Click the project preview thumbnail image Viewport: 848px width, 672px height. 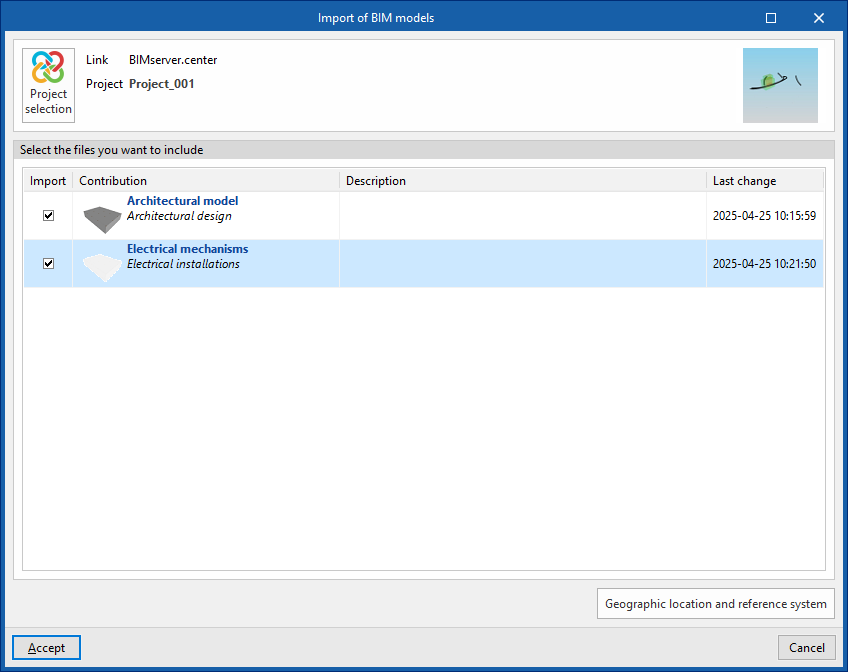[x=780, y=85]
